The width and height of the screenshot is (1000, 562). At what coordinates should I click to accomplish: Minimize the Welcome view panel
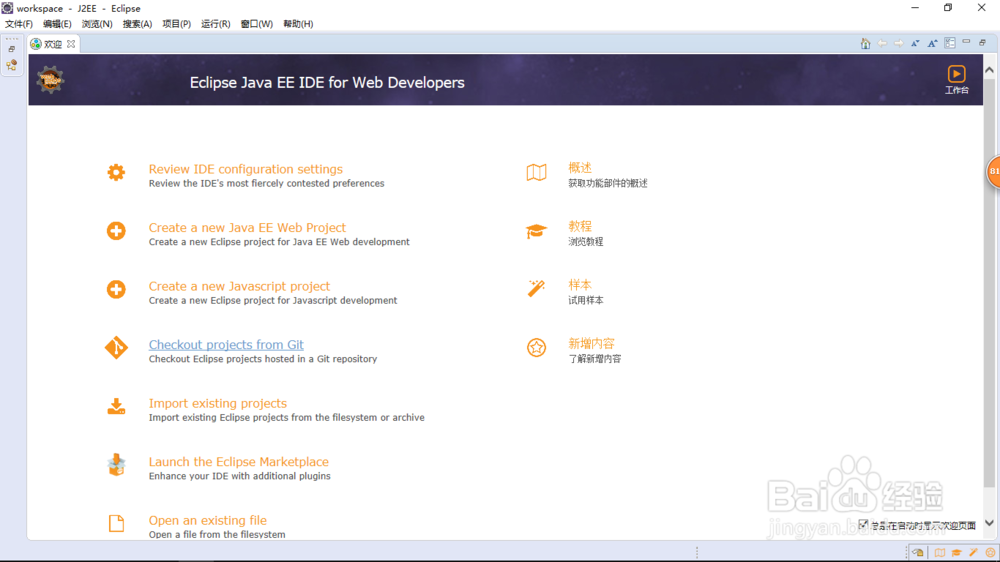[966, 42]
